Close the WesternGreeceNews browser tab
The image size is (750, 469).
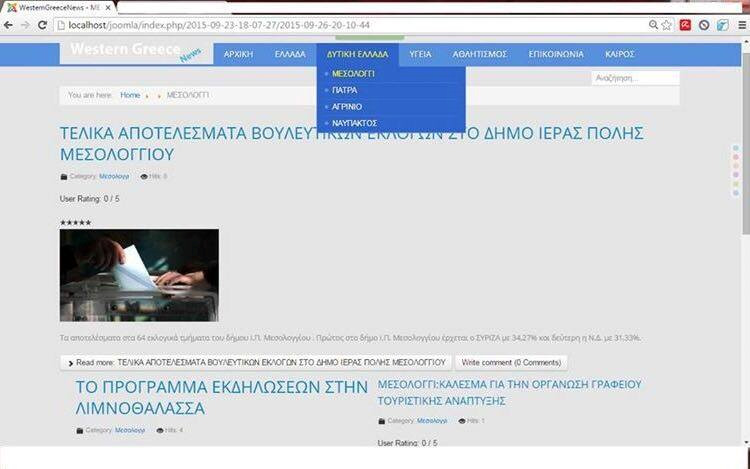pos(108,8)
